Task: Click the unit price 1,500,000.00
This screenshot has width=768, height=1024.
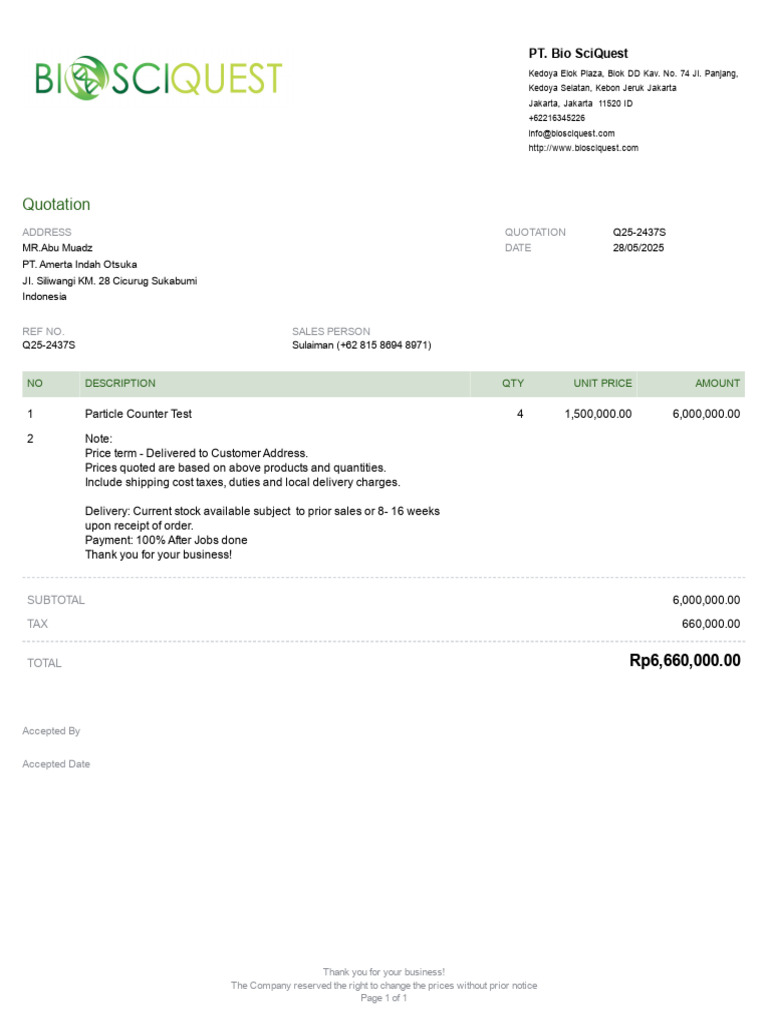Action: click(x=598, y=414)
